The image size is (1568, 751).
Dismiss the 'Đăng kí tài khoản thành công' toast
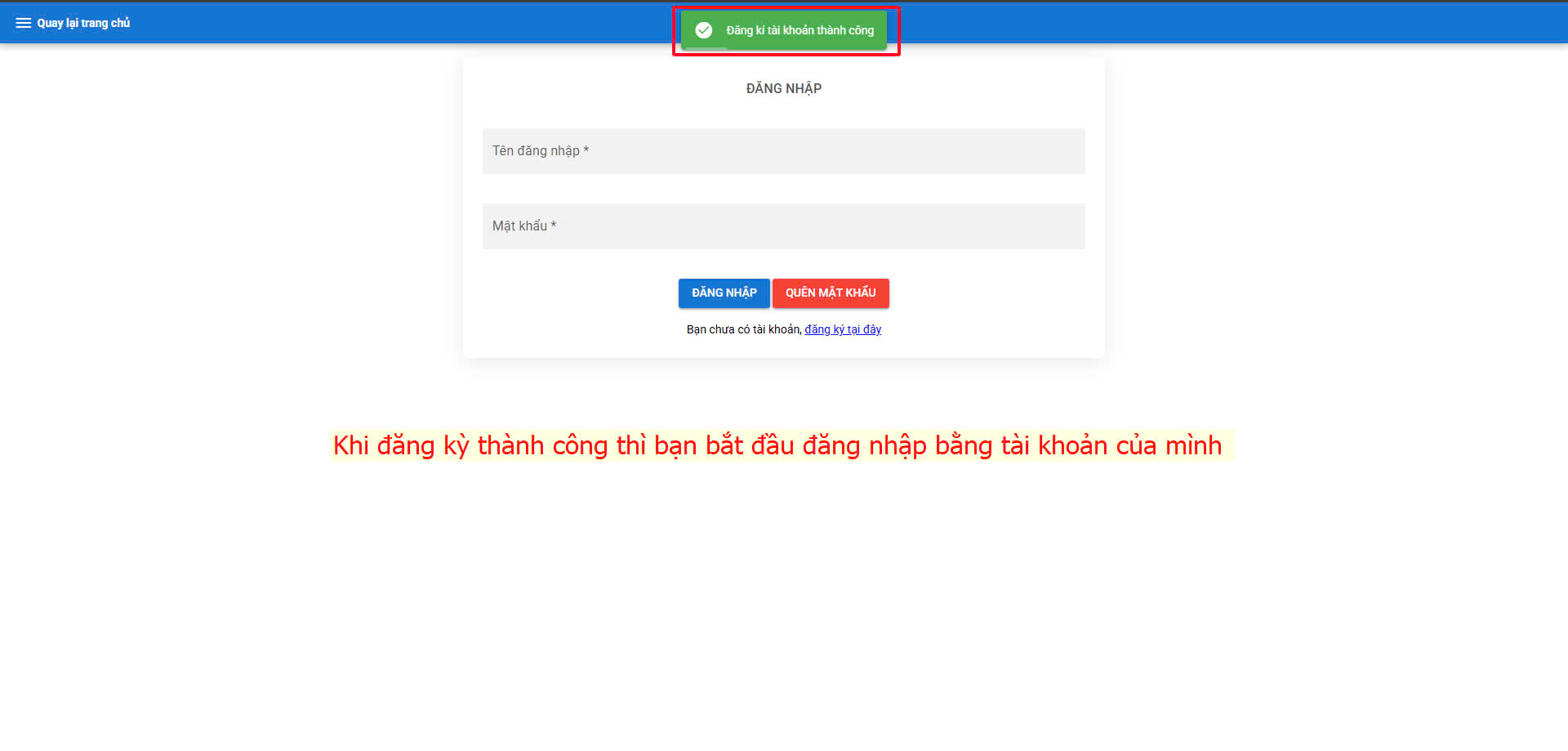(800, 30)
